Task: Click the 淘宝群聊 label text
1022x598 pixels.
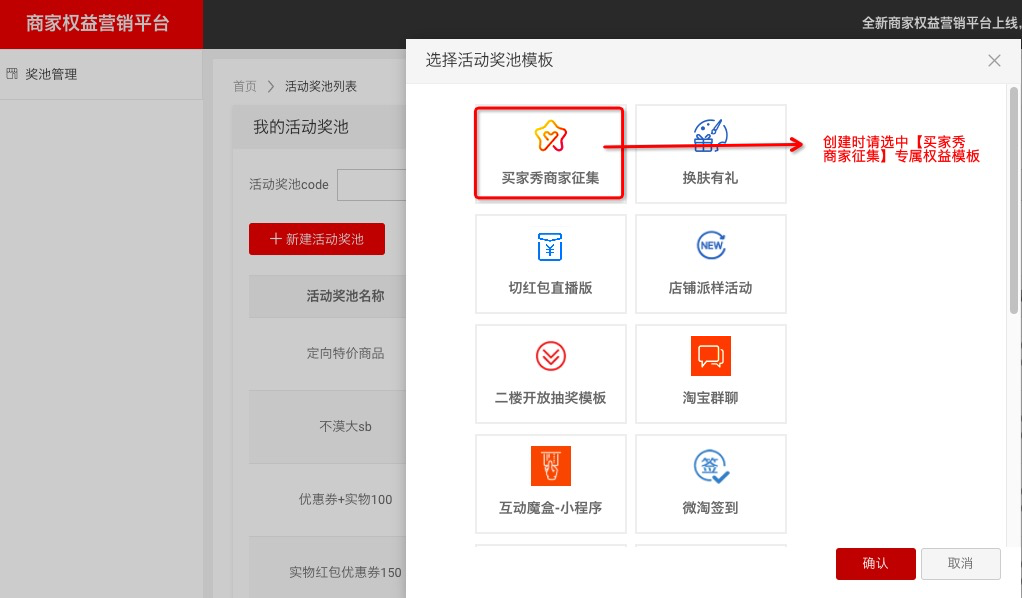Action: point(710,398)
